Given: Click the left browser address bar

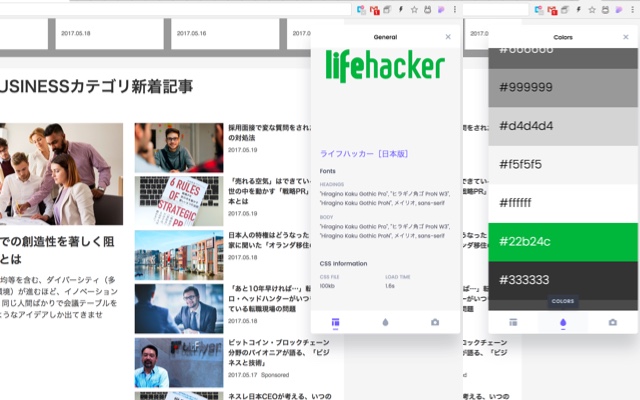Looking at the screenshot, I should (x=176, y=9).
